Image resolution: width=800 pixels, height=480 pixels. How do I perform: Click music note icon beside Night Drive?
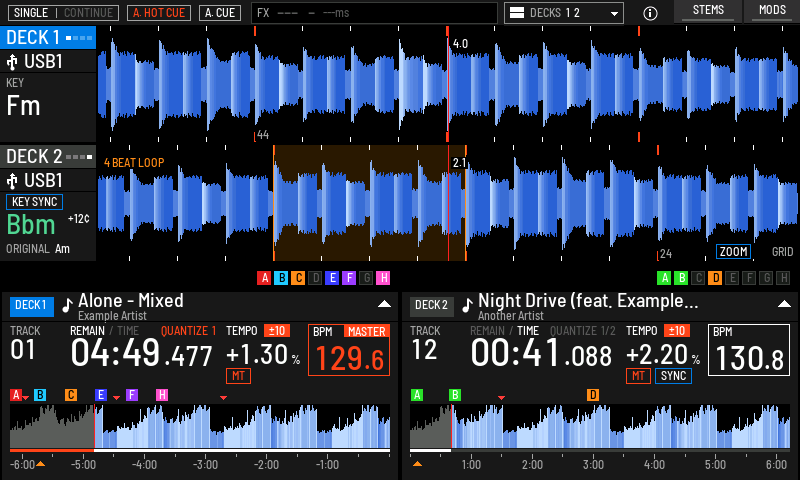coord(467,305)
